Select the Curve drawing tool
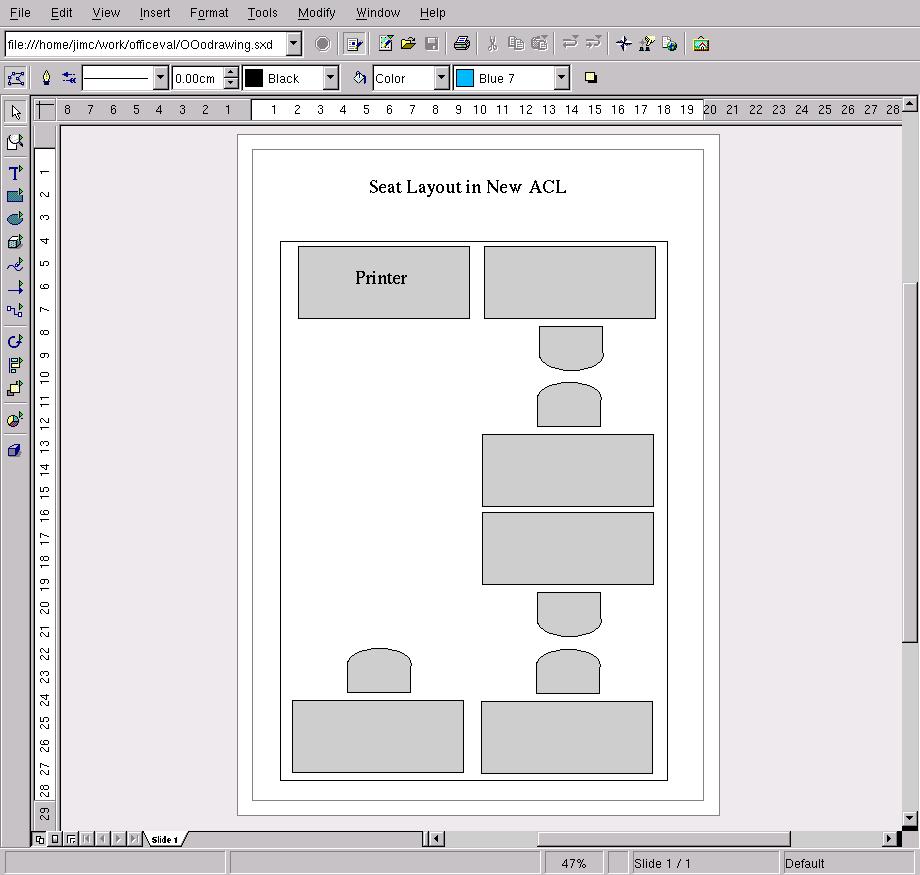Image resolution: width=920 pixels, height=875 pixels. pos(15,265)
